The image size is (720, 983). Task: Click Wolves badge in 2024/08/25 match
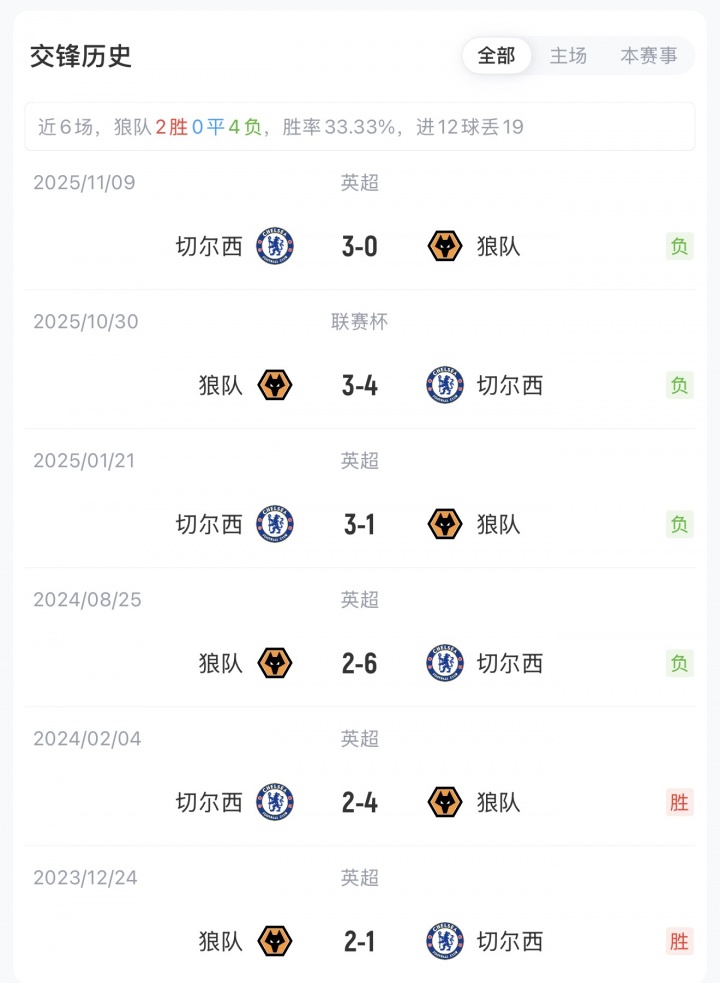[275, 663]
